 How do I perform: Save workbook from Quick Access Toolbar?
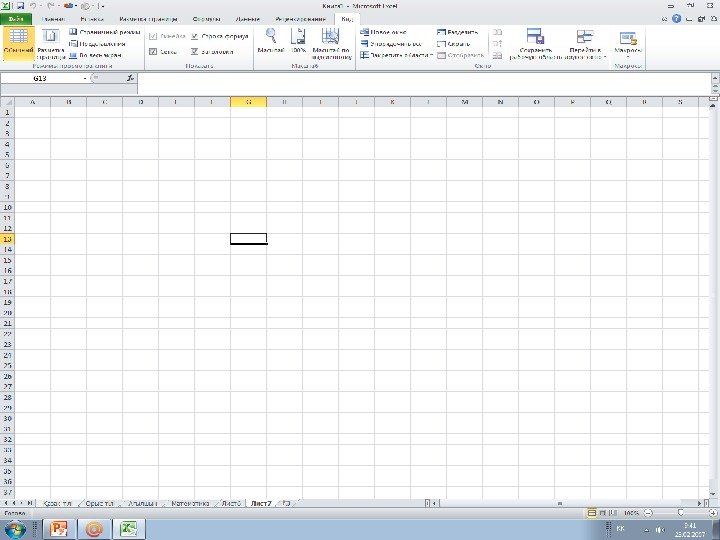click(20, 6)
